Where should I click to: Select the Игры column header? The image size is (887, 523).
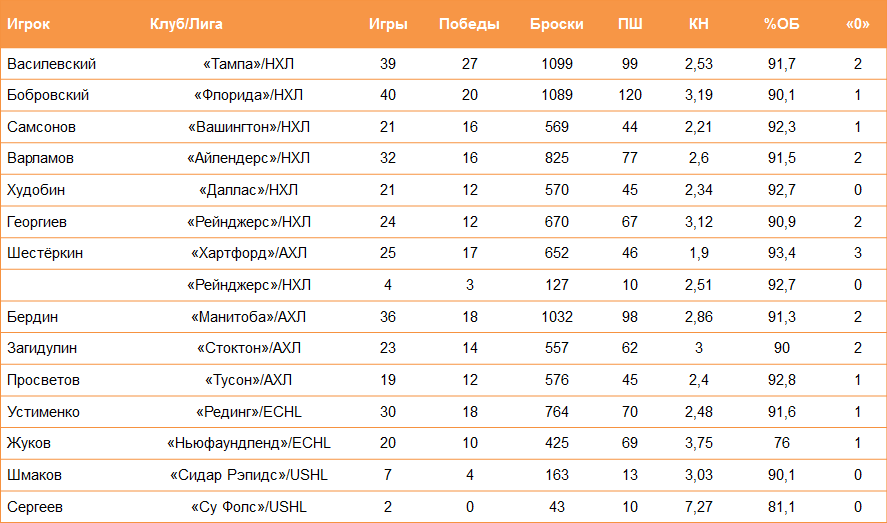[388, 24]
